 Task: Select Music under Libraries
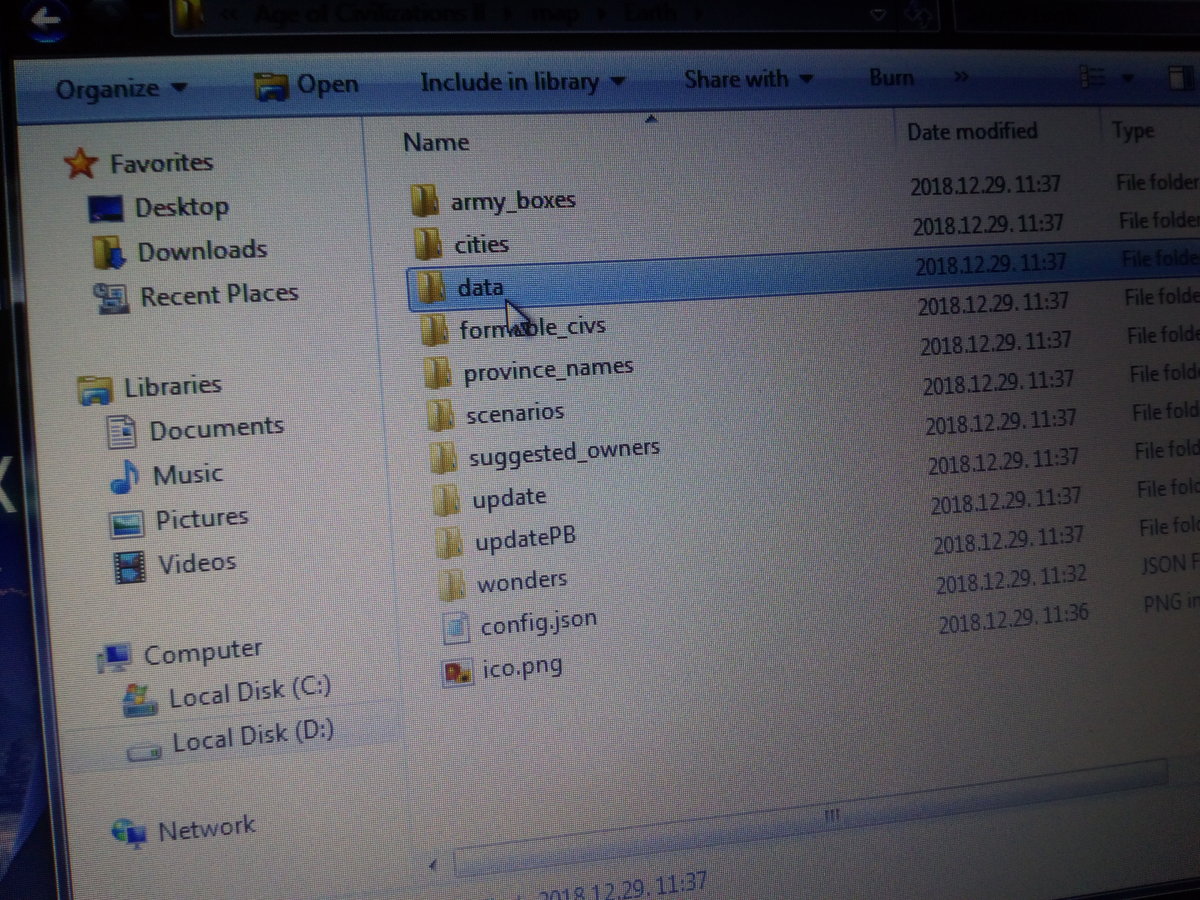click(x=188, y=475)
